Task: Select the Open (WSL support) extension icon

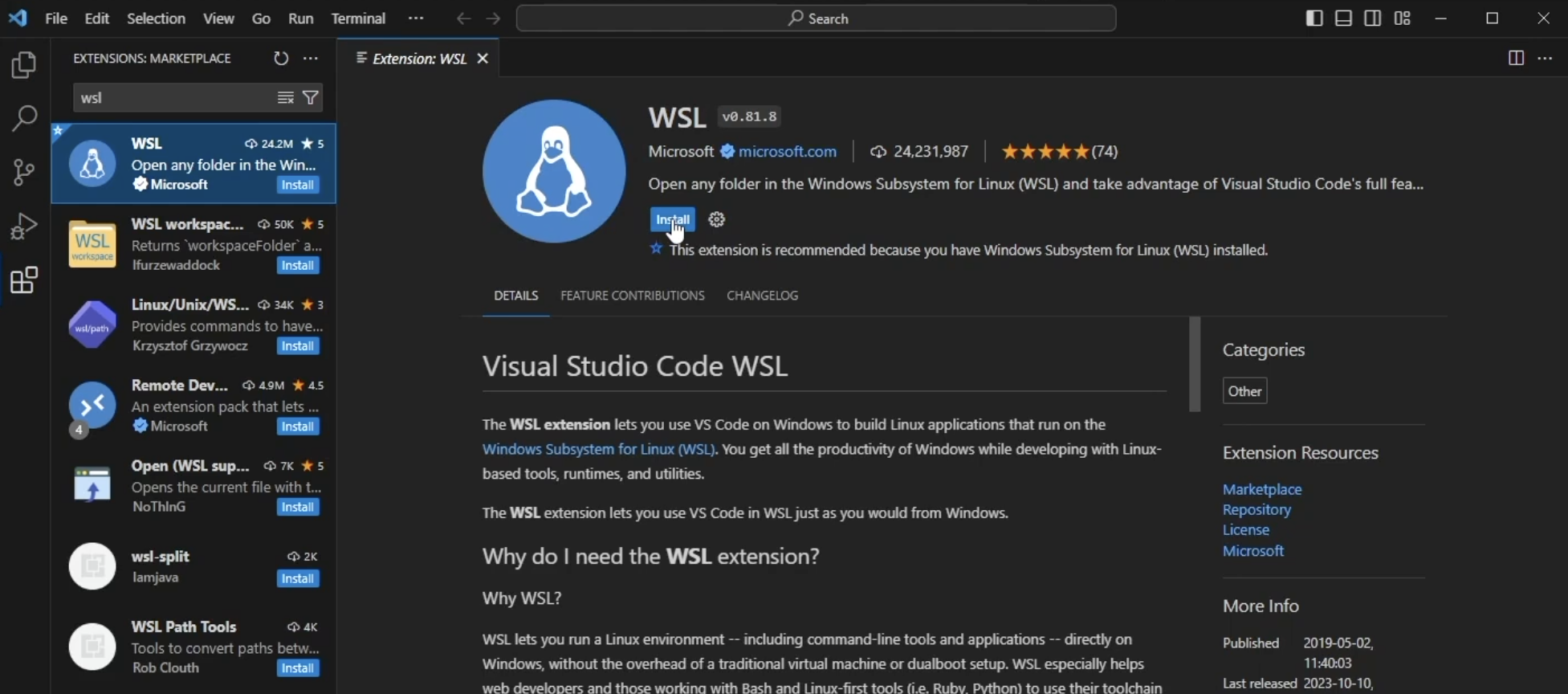Action: point(92,485)
